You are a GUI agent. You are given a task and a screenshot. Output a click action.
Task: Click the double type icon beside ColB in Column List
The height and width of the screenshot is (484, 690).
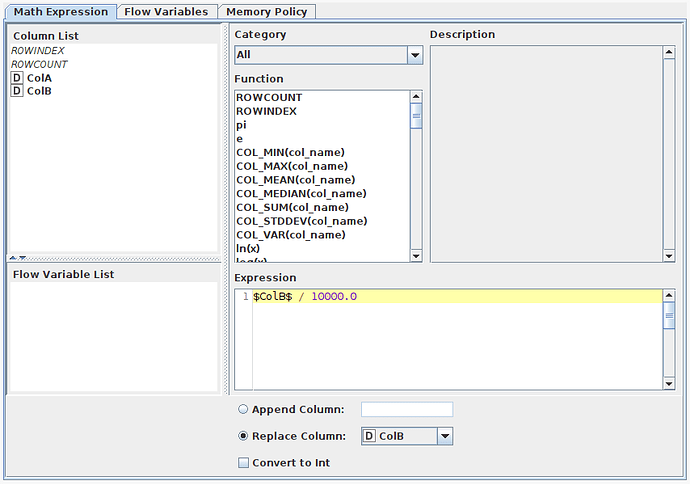click(17, 91)
